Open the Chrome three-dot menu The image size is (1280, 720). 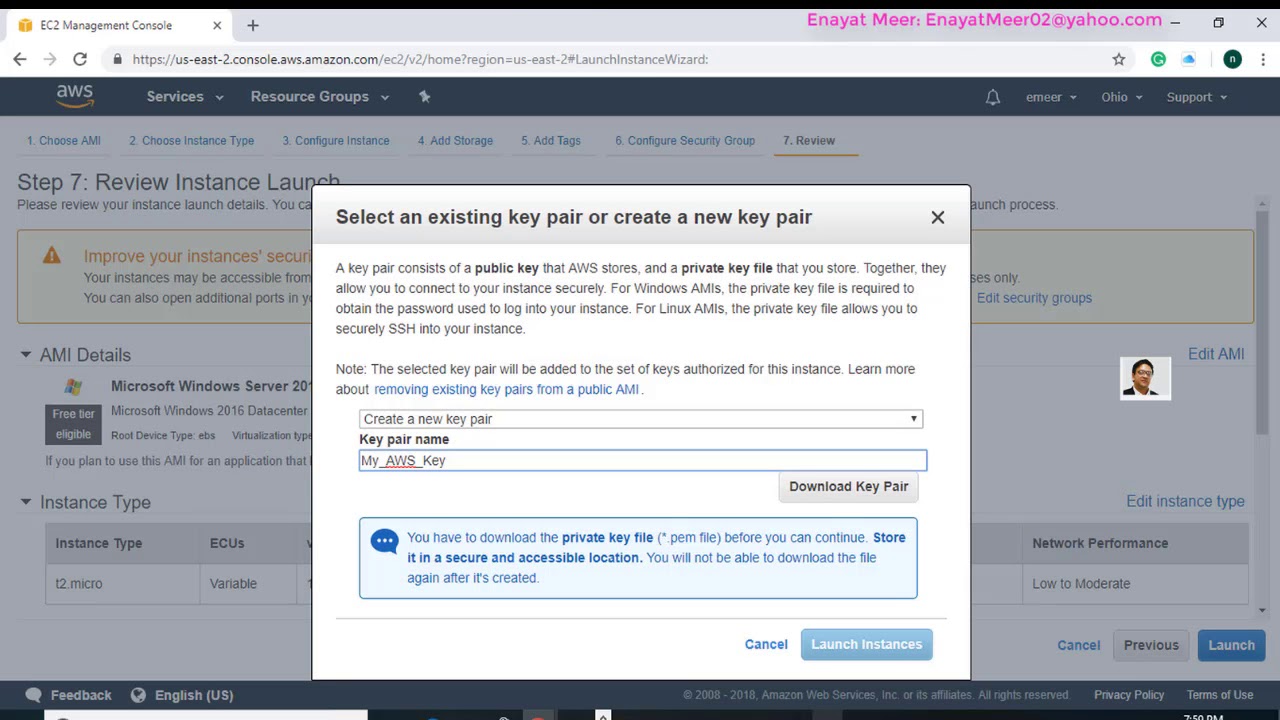[x=1262, y=59]
